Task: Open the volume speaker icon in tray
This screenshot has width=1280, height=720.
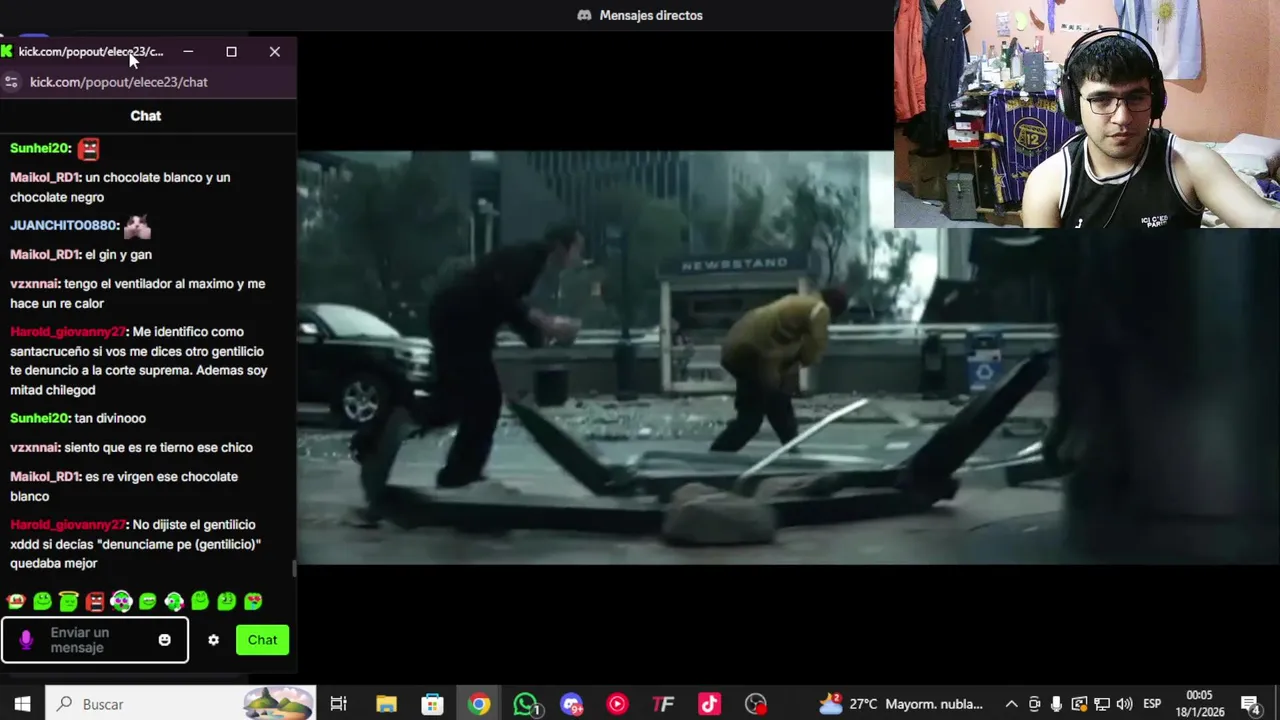Action: click(1124, 704)
